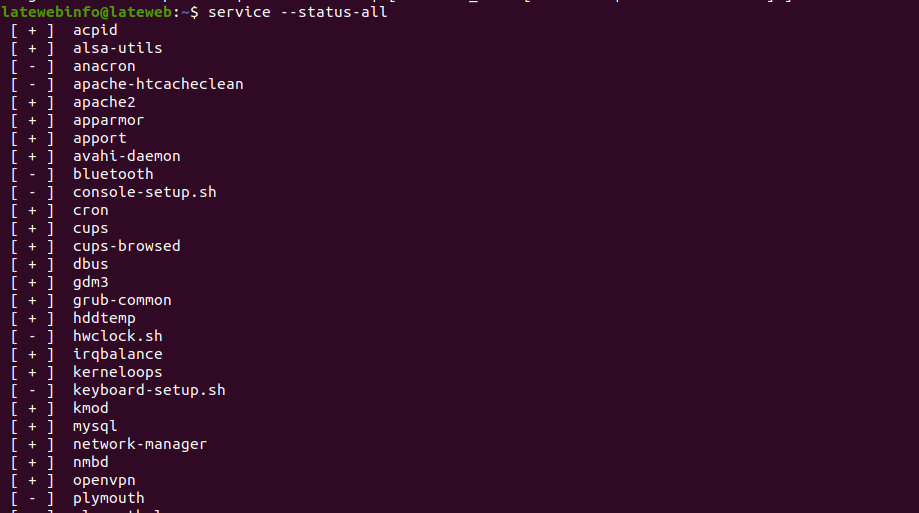The image size is (919, 513).
Task: Select the kerneloops service entry
Action: click(117, 372)
